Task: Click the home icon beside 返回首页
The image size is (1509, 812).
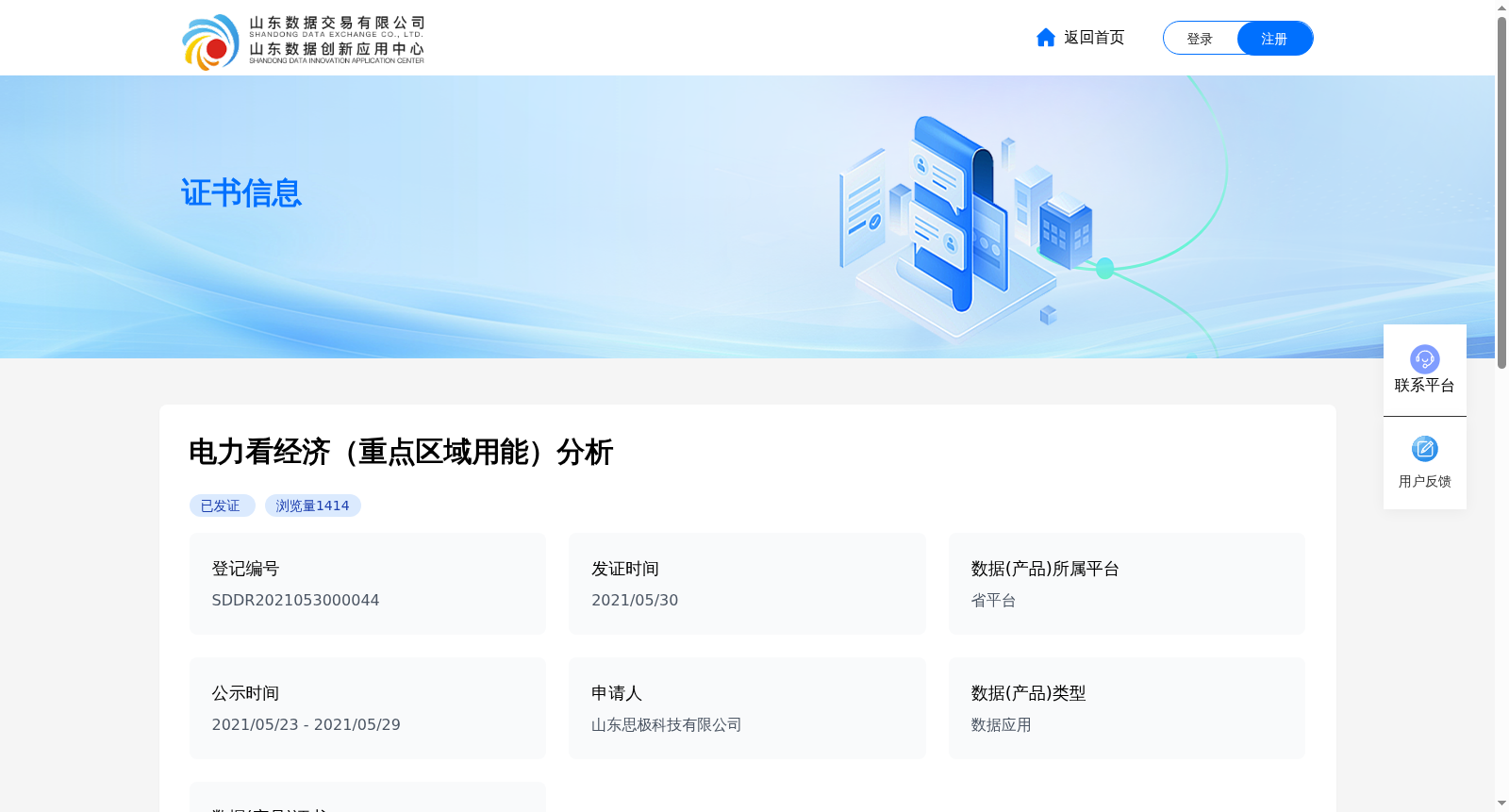Action: click(1046, 38)
